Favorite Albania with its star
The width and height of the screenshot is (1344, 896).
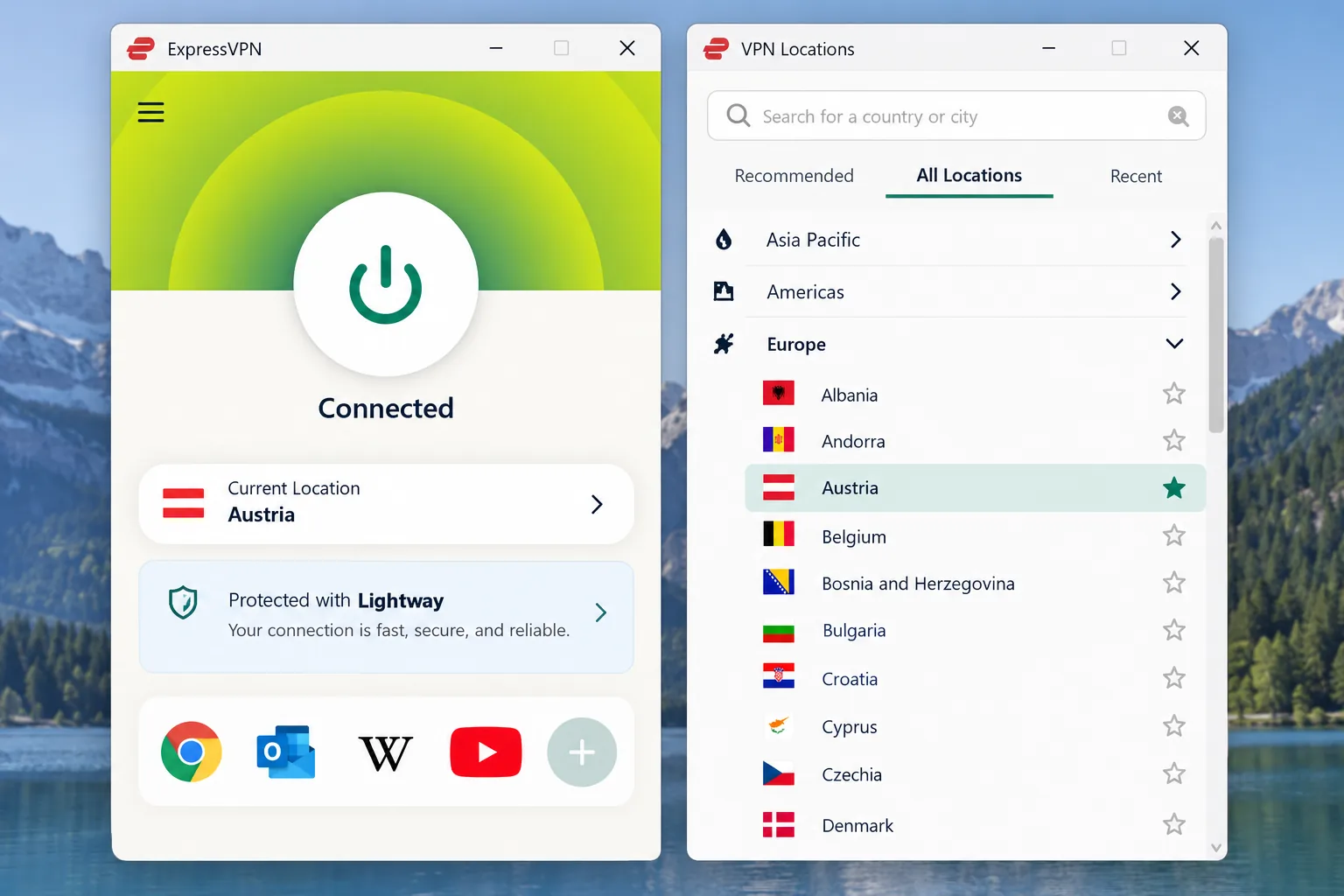(1174, 394)
